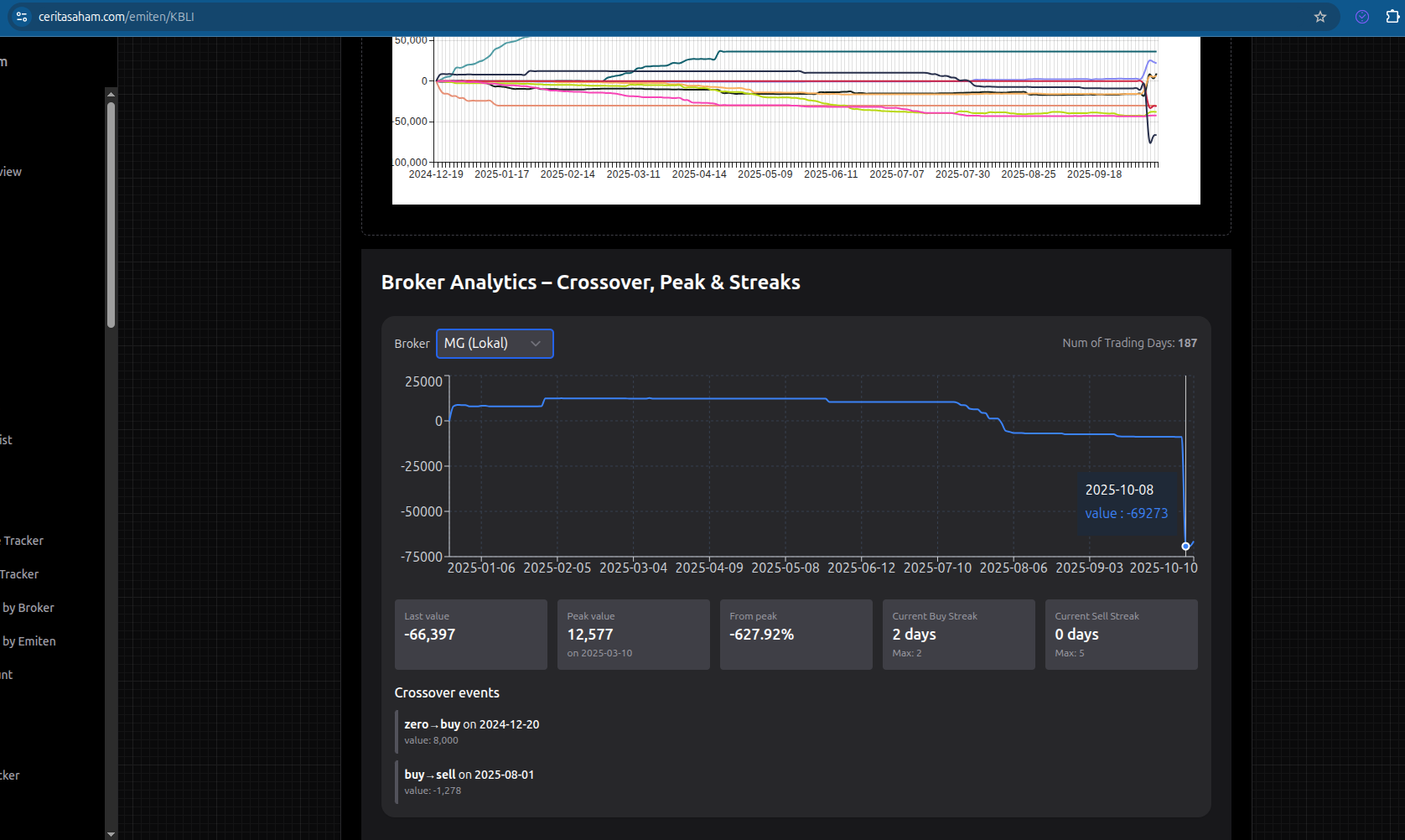Image resolution: width=1405 pixels, height=840 pixels.
Task: Click the site information icon in address bar
Action: [x=22, y=17]
